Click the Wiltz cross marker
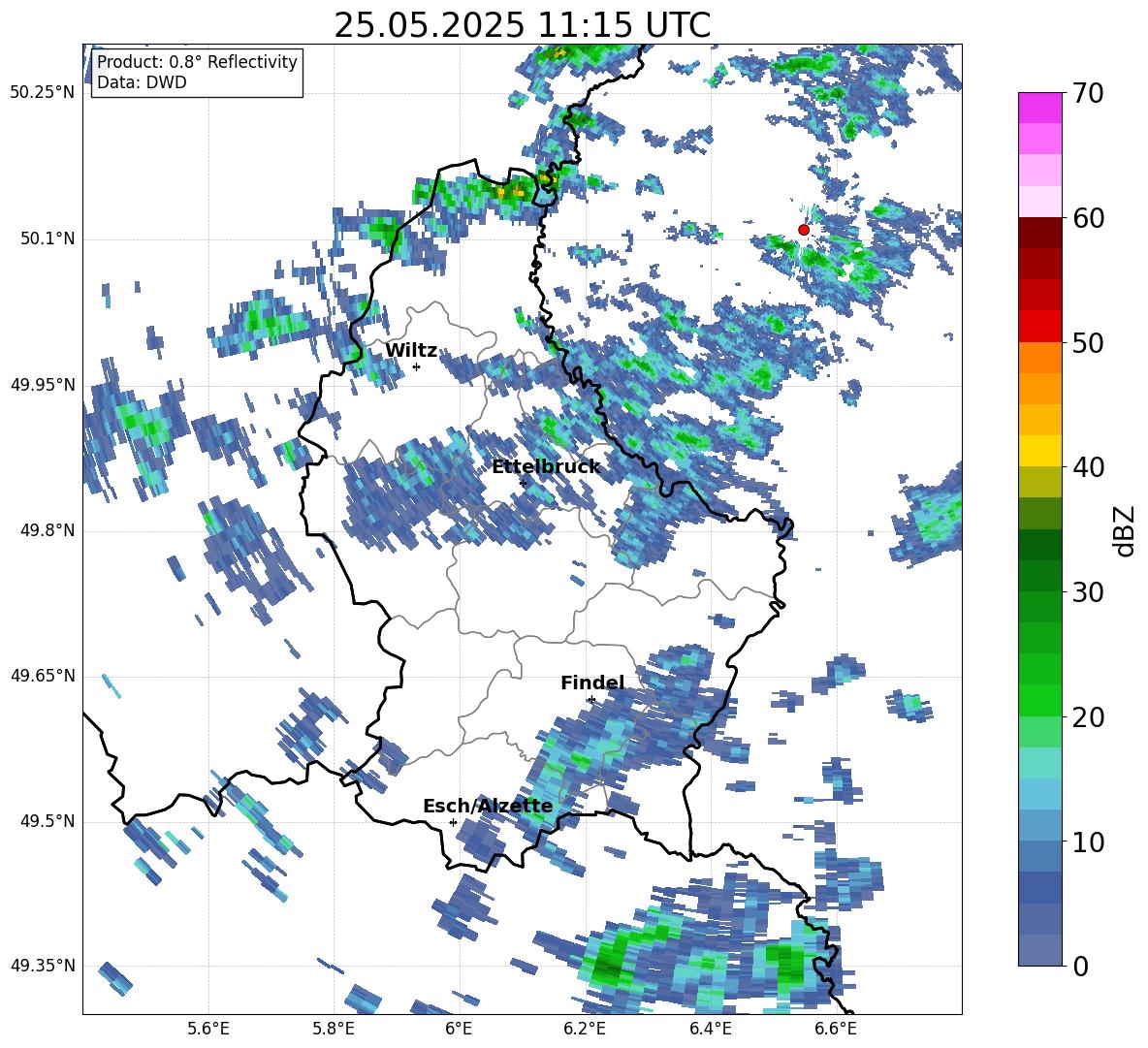This screenshot has width=1148, height=1048. pos(417,366)
